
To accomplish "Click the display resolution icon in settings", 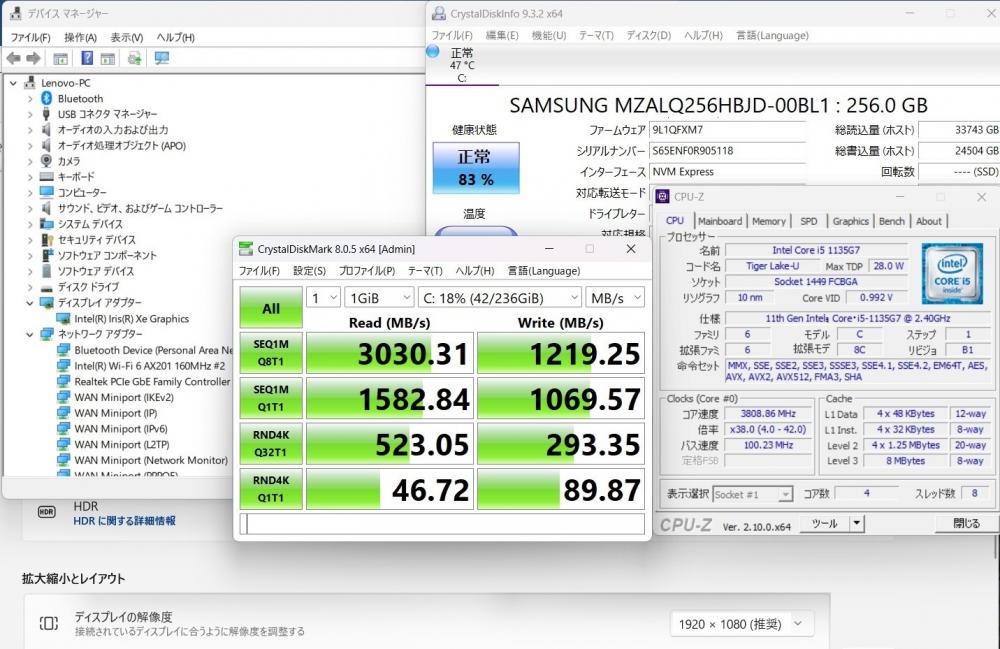I will 48,623.
